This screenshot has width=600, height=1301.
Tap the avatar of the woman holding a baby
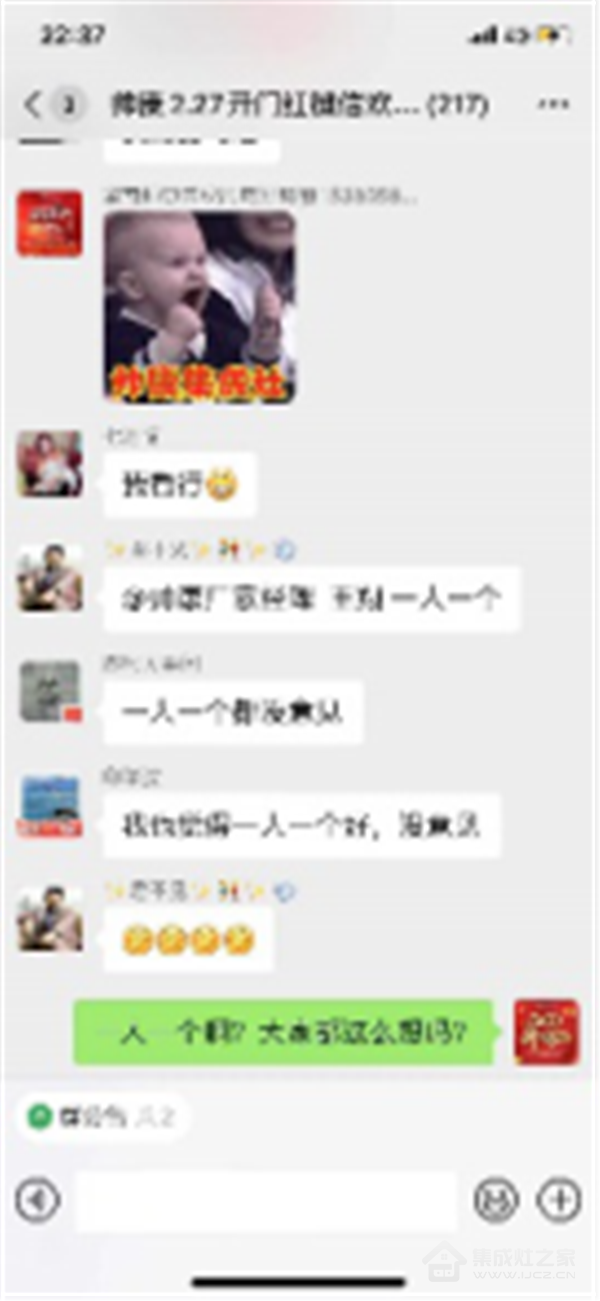click(50, 464)
